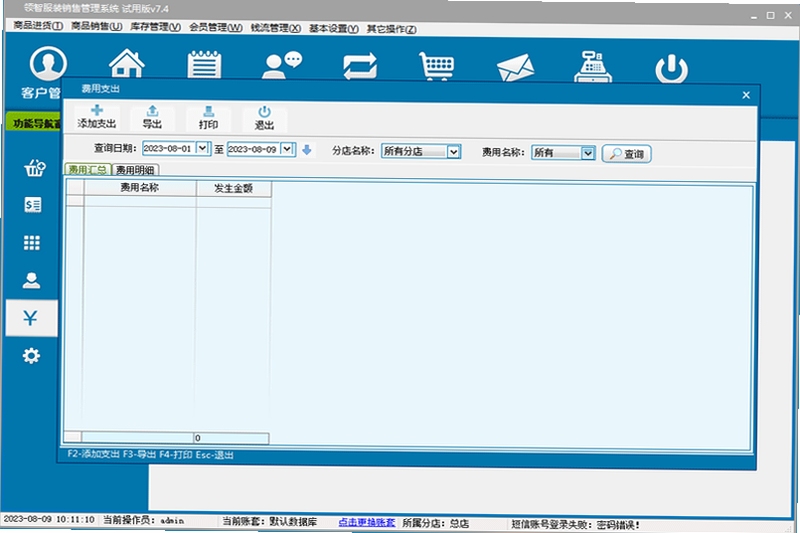
Task: Click the total cell showing 0
Action: click(231, 438)
